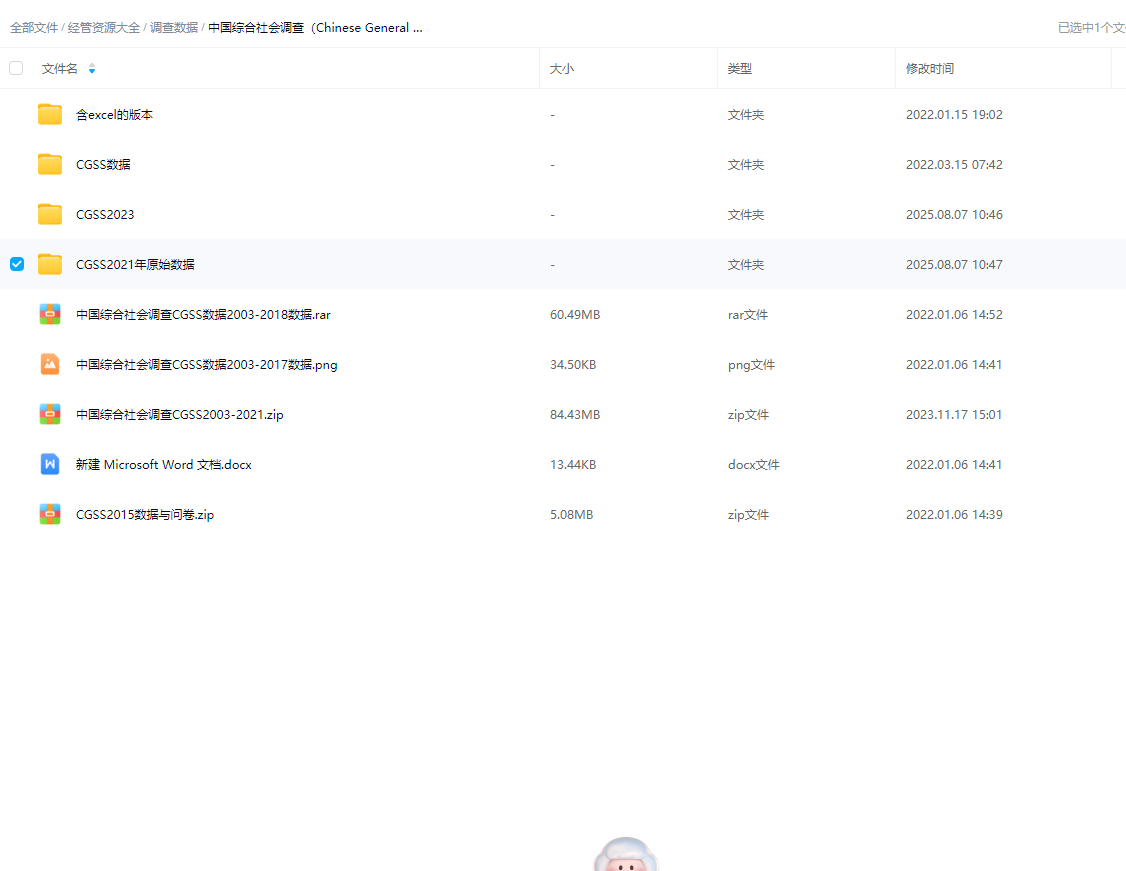Open folder name CGSS数据
This screenshot has height=871, width=1126.
click(x=103, y=164)
